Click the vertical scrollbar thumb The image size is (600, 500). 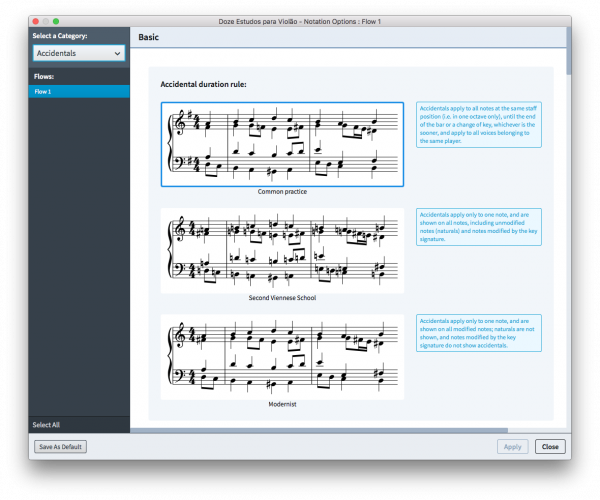pyautogui.click(x=569, y=51)
